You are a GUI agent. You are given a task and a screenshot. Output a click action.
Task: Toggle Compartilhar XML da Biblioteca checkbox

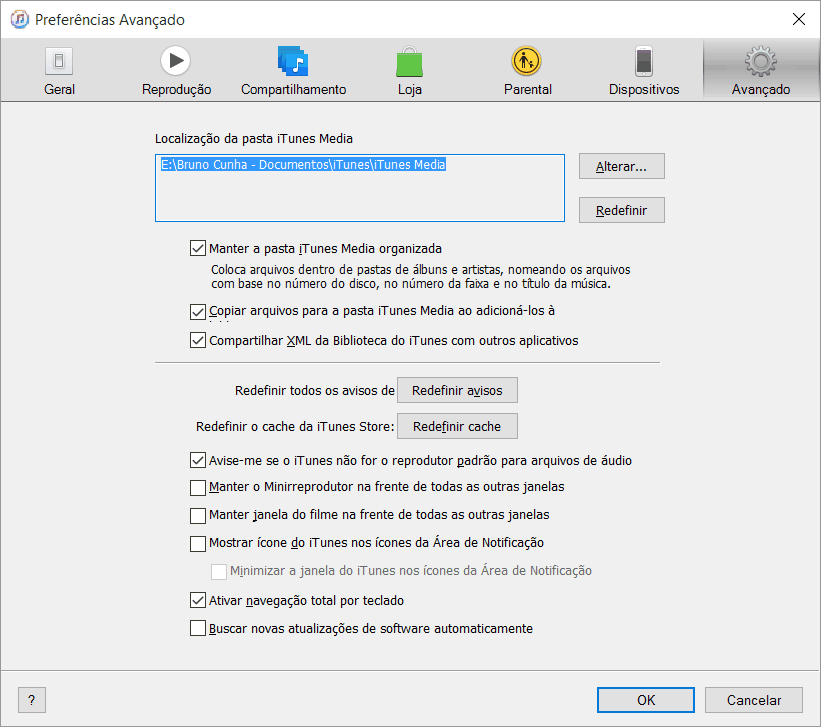click(x=197, y=340)
